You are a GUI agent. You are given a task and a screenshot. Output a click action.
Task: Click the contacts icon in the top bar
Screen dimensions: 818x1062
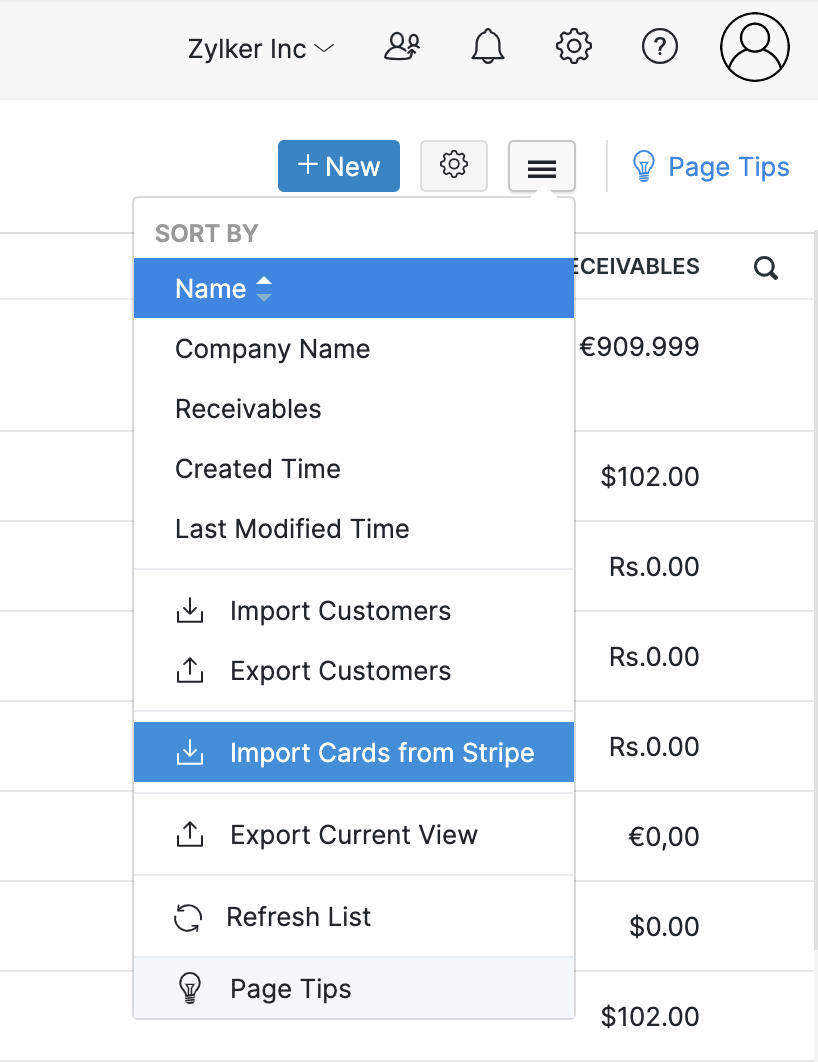401,46
